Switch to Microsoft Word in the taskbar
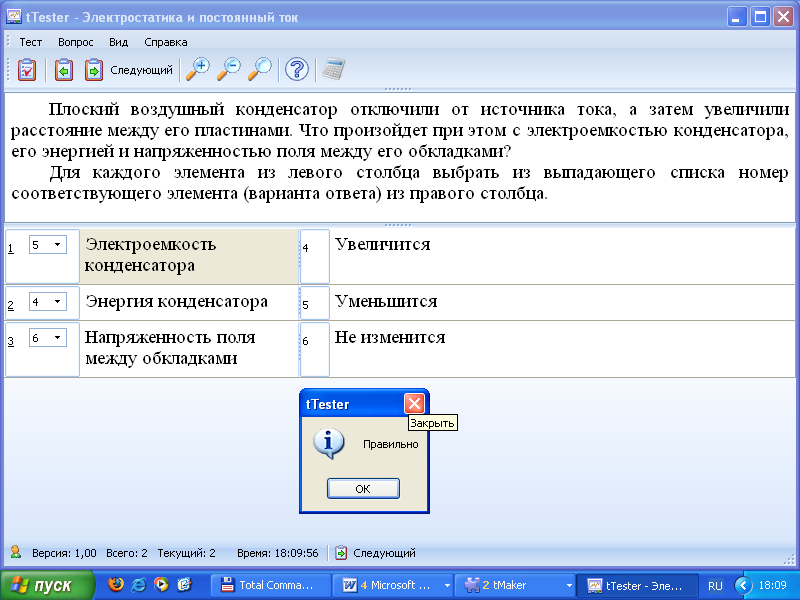 [392, 585]
